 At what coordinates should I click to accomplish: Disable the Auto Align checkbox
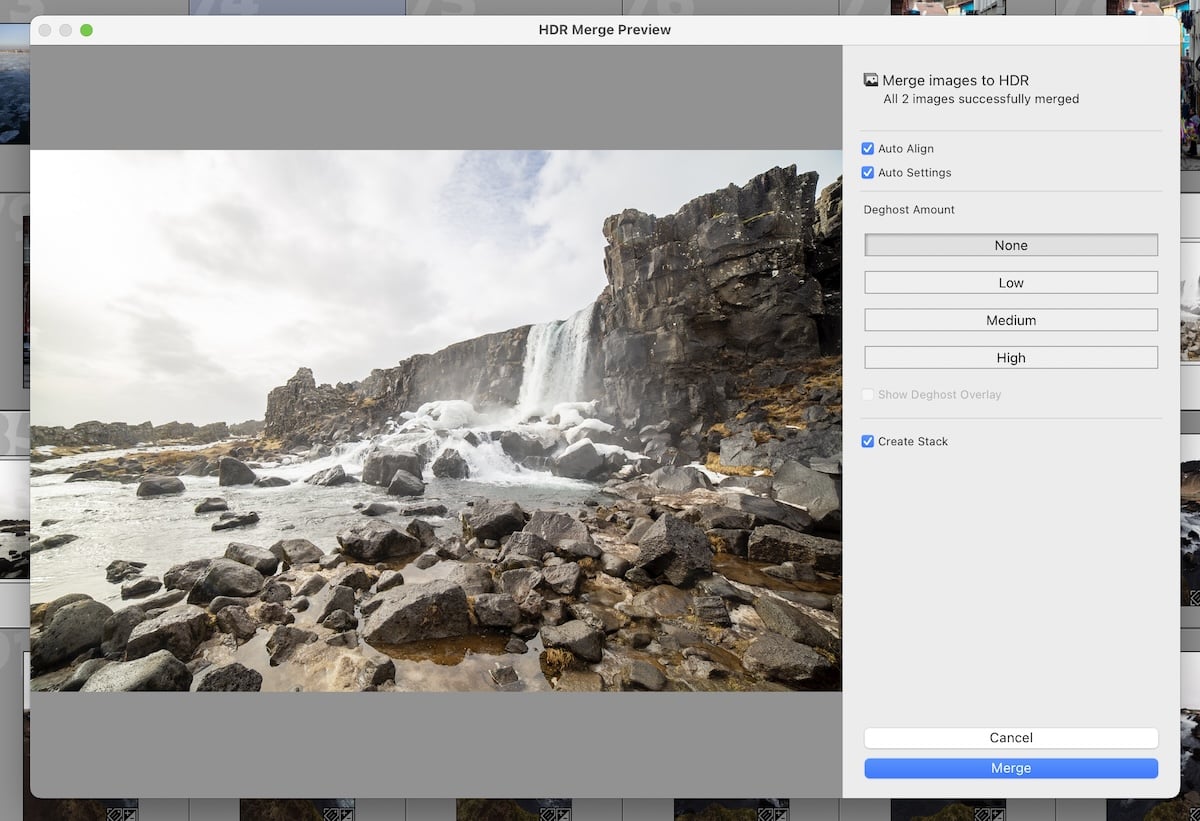click(x=868, y=148)
